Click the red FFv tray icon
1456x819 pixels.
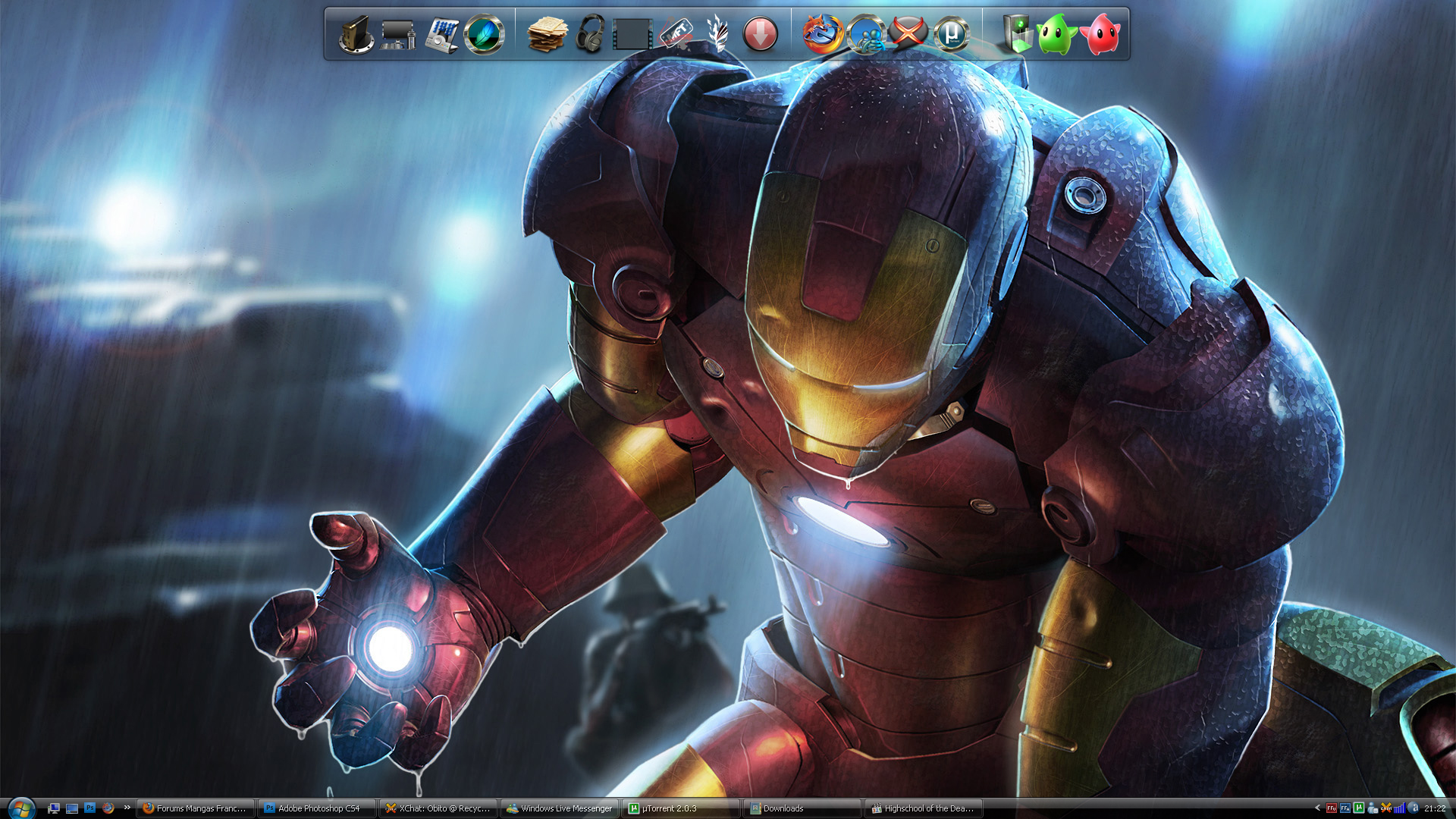click(x=1332, y=808)
